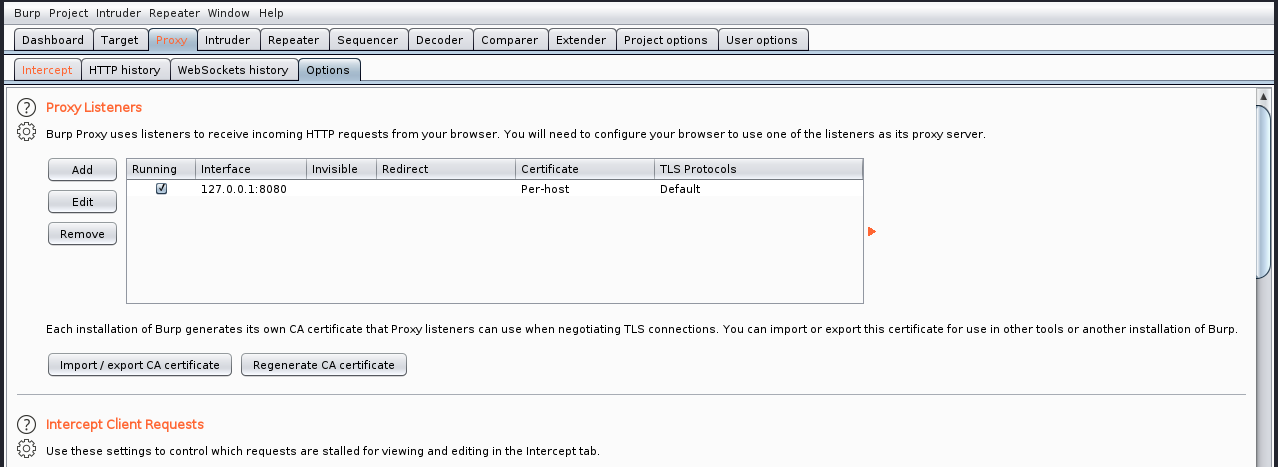This screenshot has width=1278, height=467.
Task: Open Intercept Client Requests gear options
Action: (27, 449)
